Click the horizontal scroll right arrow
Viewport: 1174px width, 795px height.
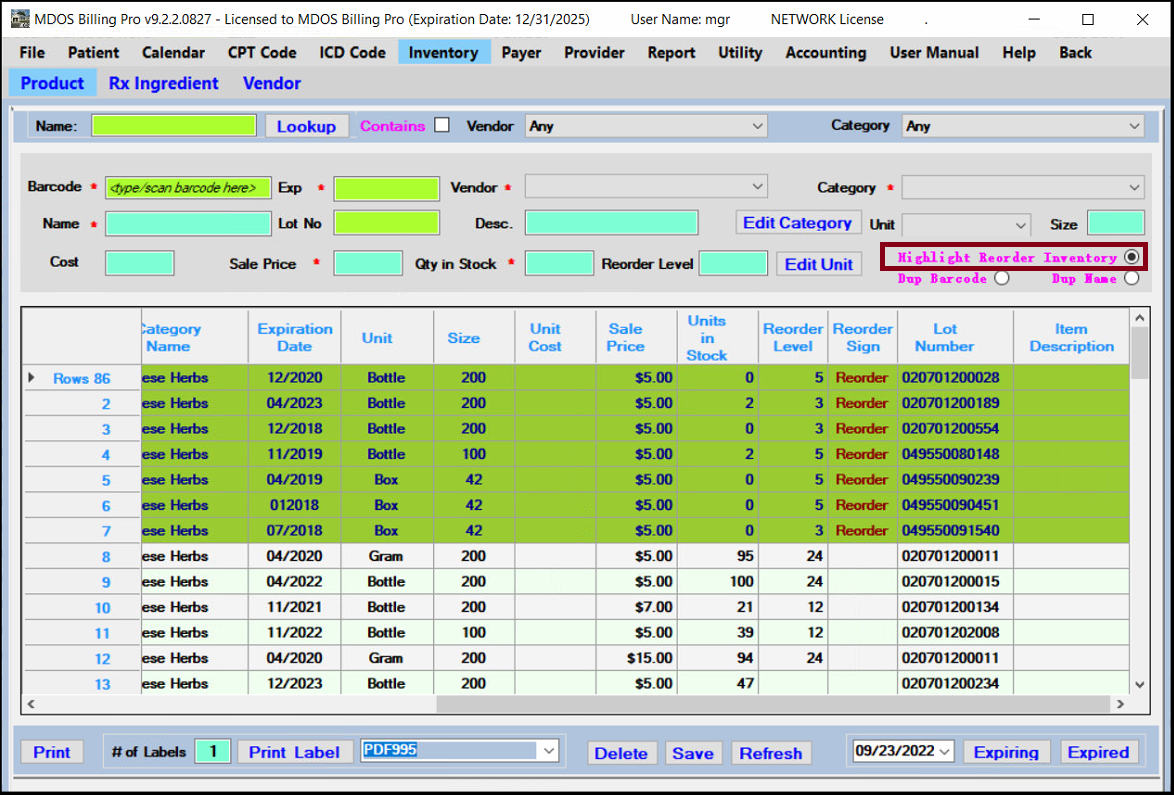click(1119, 704)
